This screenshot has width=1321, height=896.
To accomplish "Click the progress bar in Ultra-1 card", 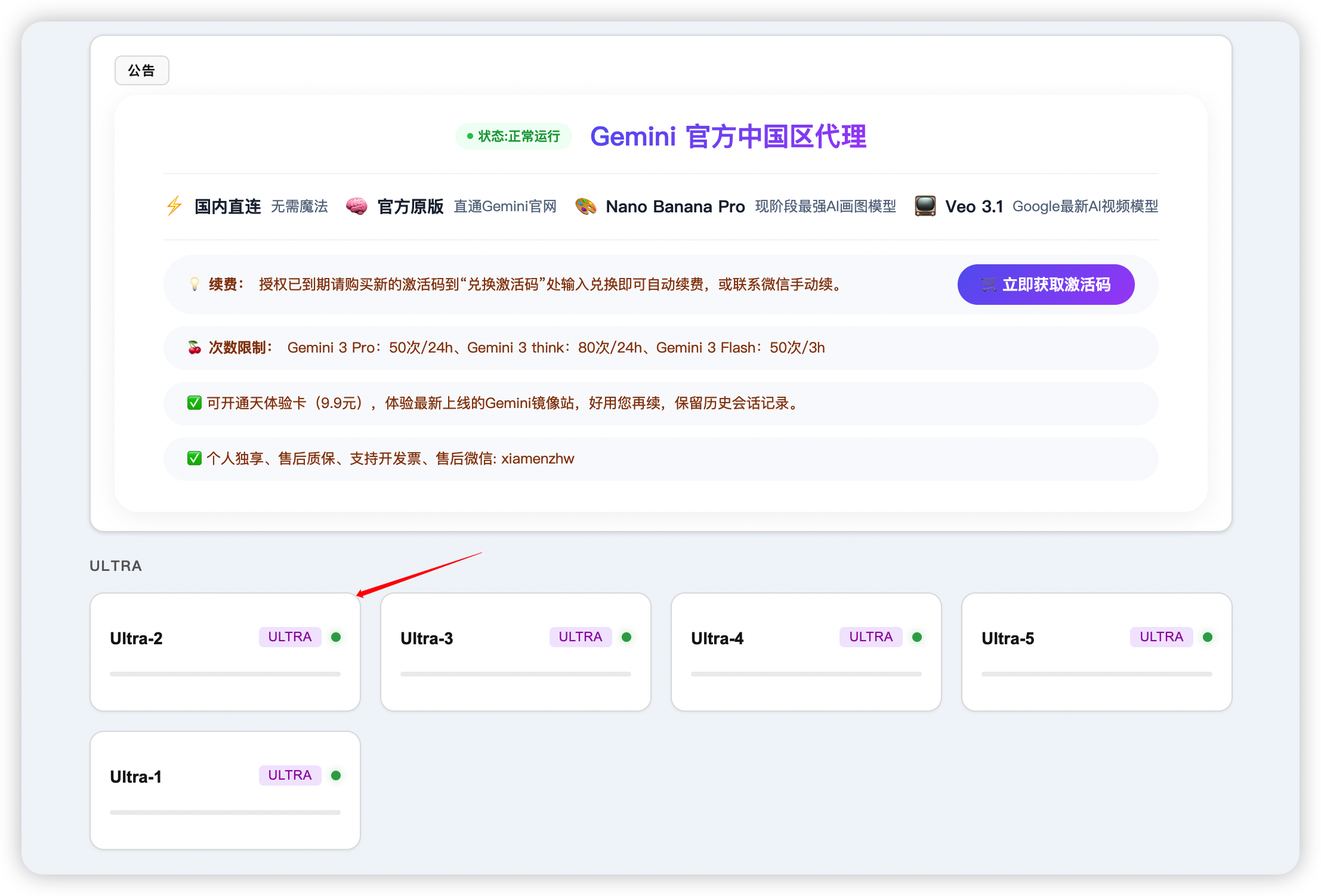I will 225,812.
